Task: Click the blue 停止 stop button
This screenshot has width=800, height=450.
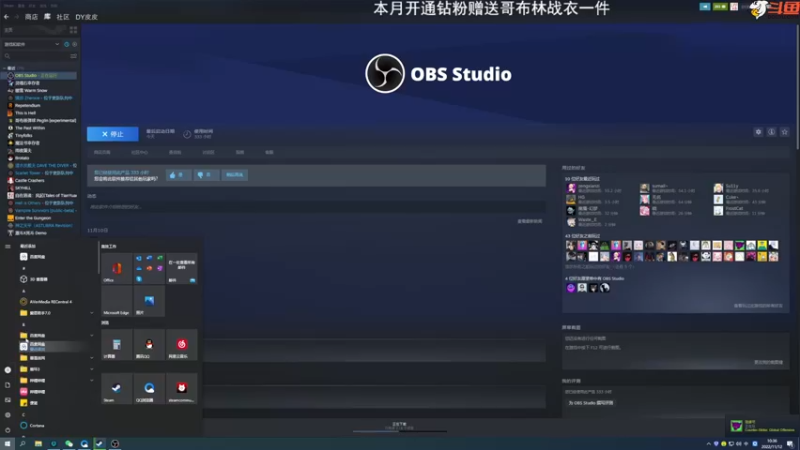Action: point(112,134)
